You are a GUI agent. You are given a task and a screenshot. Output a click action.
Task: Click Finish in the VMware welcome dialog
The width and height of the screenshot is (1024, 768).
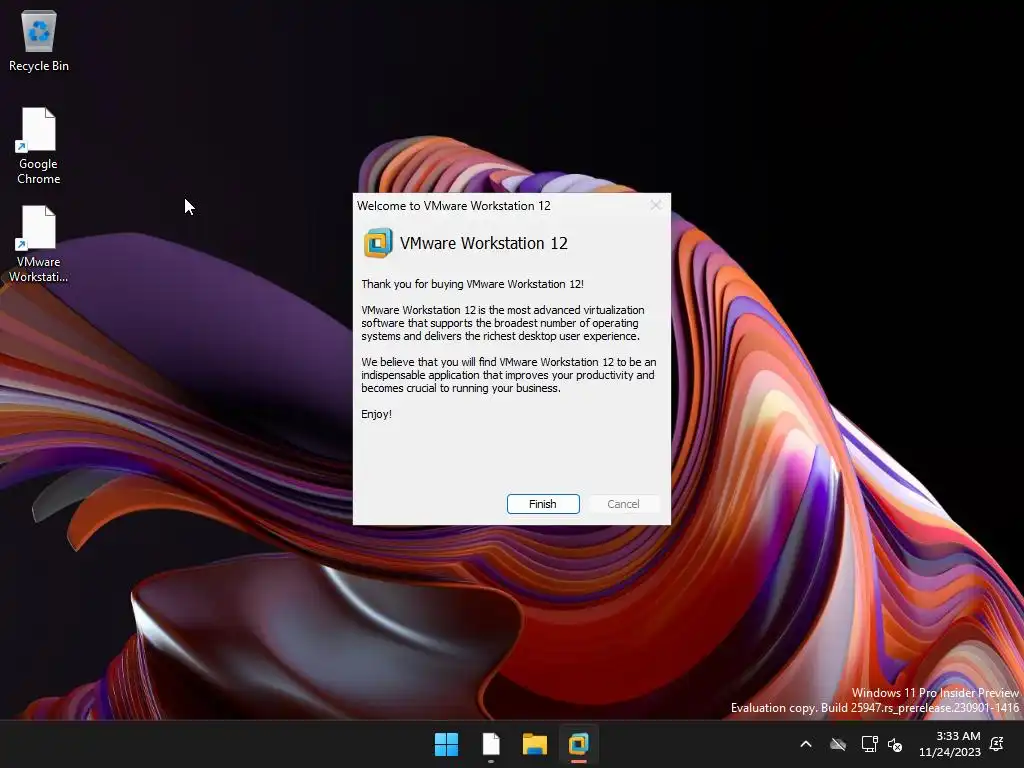pyautogui.click(x=543, y=504)
